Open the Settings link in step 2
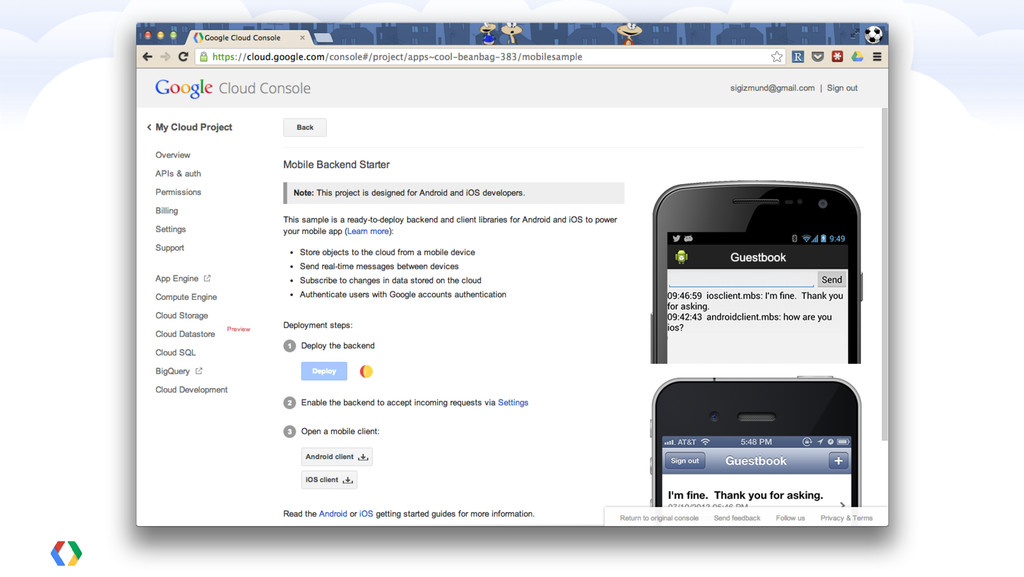 (x=513, y=403)
